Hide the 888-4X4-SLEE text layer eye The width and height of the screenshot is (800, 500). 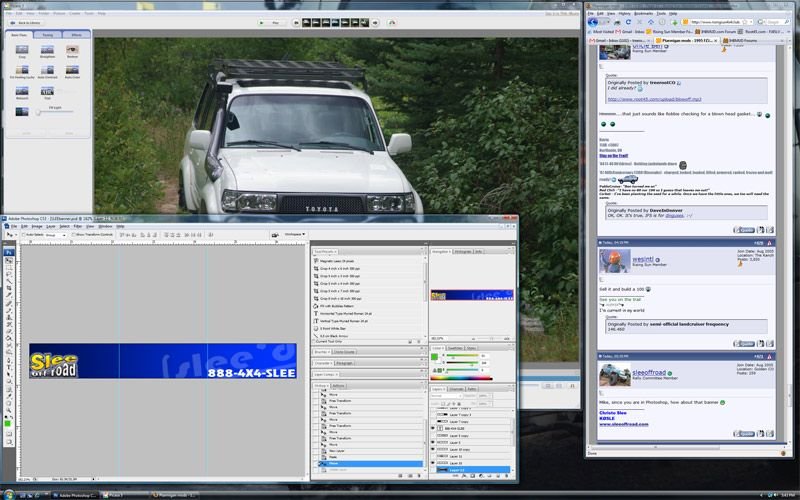click(x=433, y=429)
